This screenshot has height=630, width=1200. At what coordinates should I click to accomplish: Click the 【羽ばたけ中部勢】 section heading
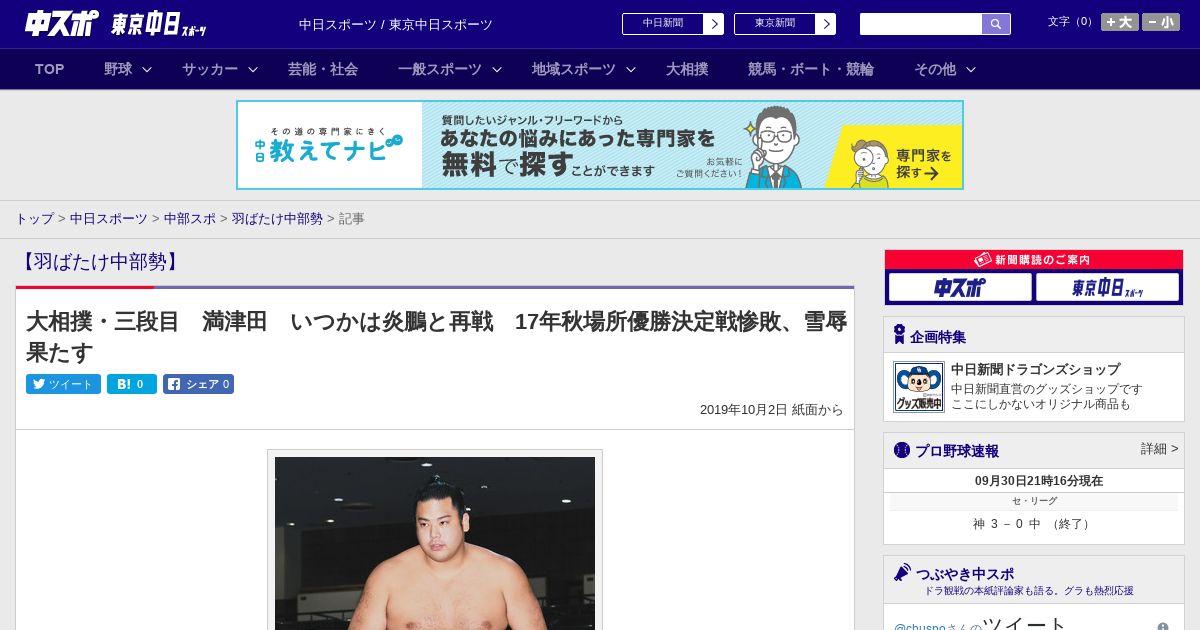pos(100,262)
